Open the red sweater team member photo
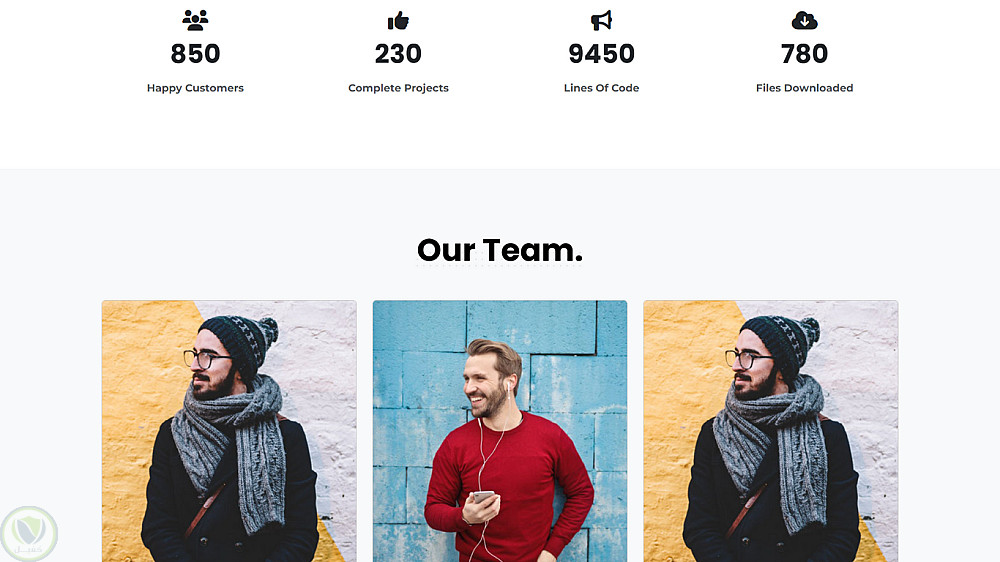The height and width of the screenshot is (562, 1000). [500, 431]
